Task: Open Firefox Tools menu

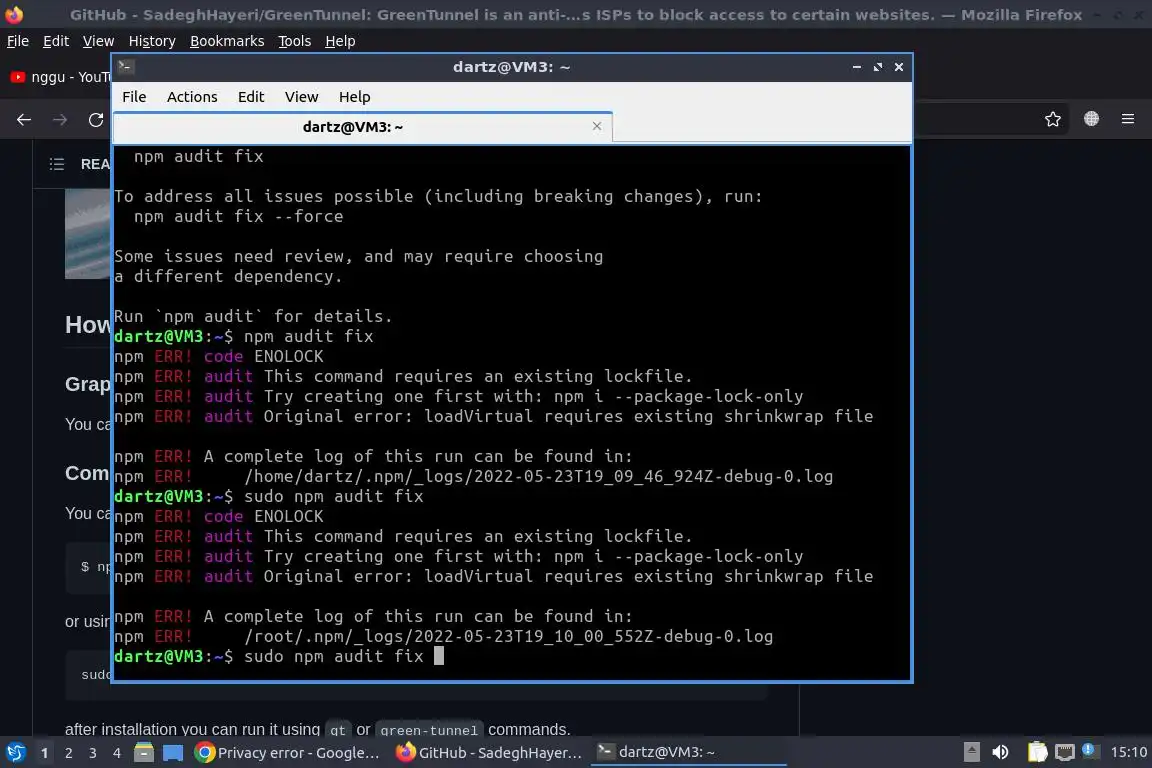Action: click(x=295, y=41)
